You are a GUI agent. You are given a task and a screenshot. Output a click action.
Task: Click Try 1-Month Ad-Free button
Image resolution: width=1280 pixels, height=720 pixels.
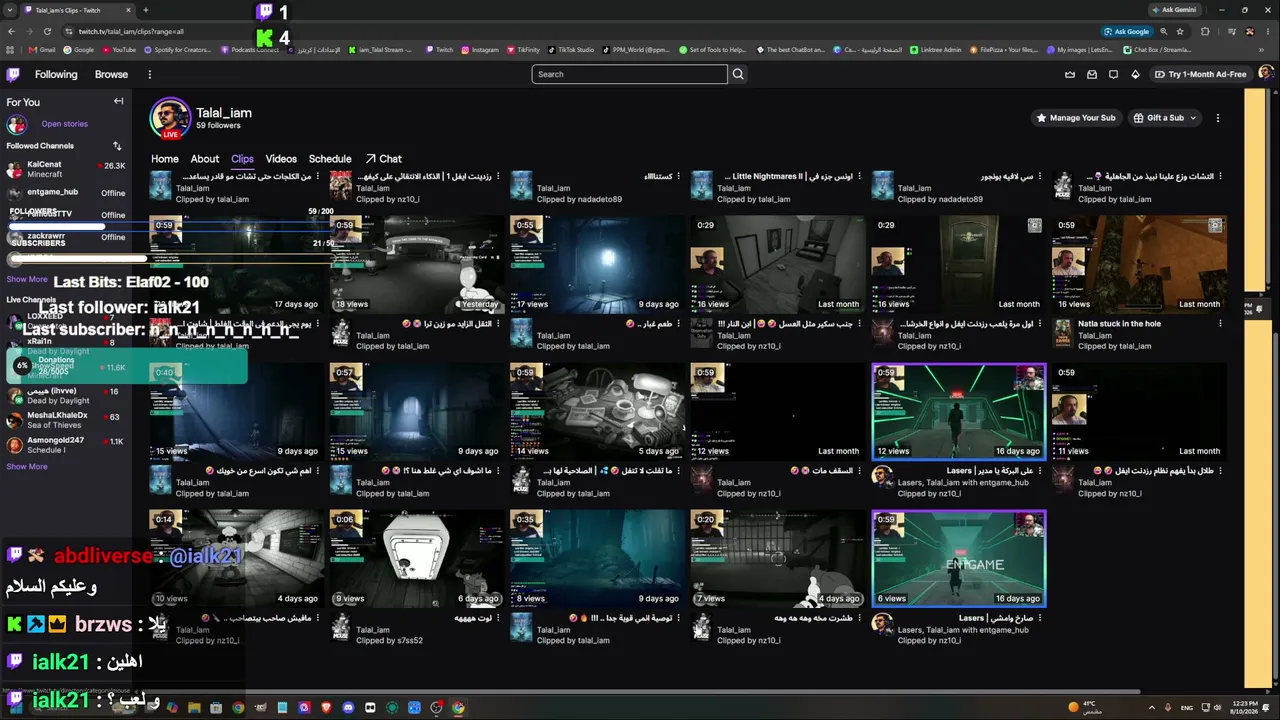[x=1200, y=74]
